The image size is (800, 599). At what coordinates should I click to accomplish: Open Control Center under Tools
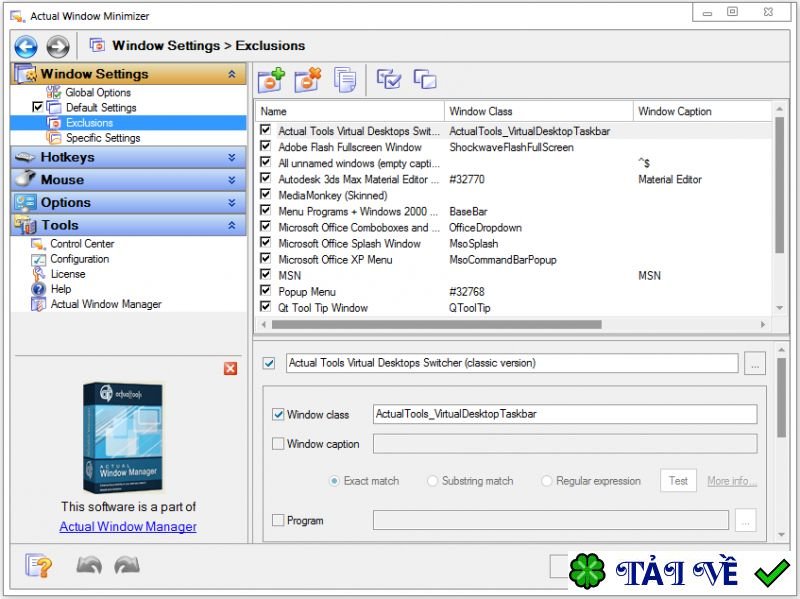pyautogui.click(x=82, y=244)
